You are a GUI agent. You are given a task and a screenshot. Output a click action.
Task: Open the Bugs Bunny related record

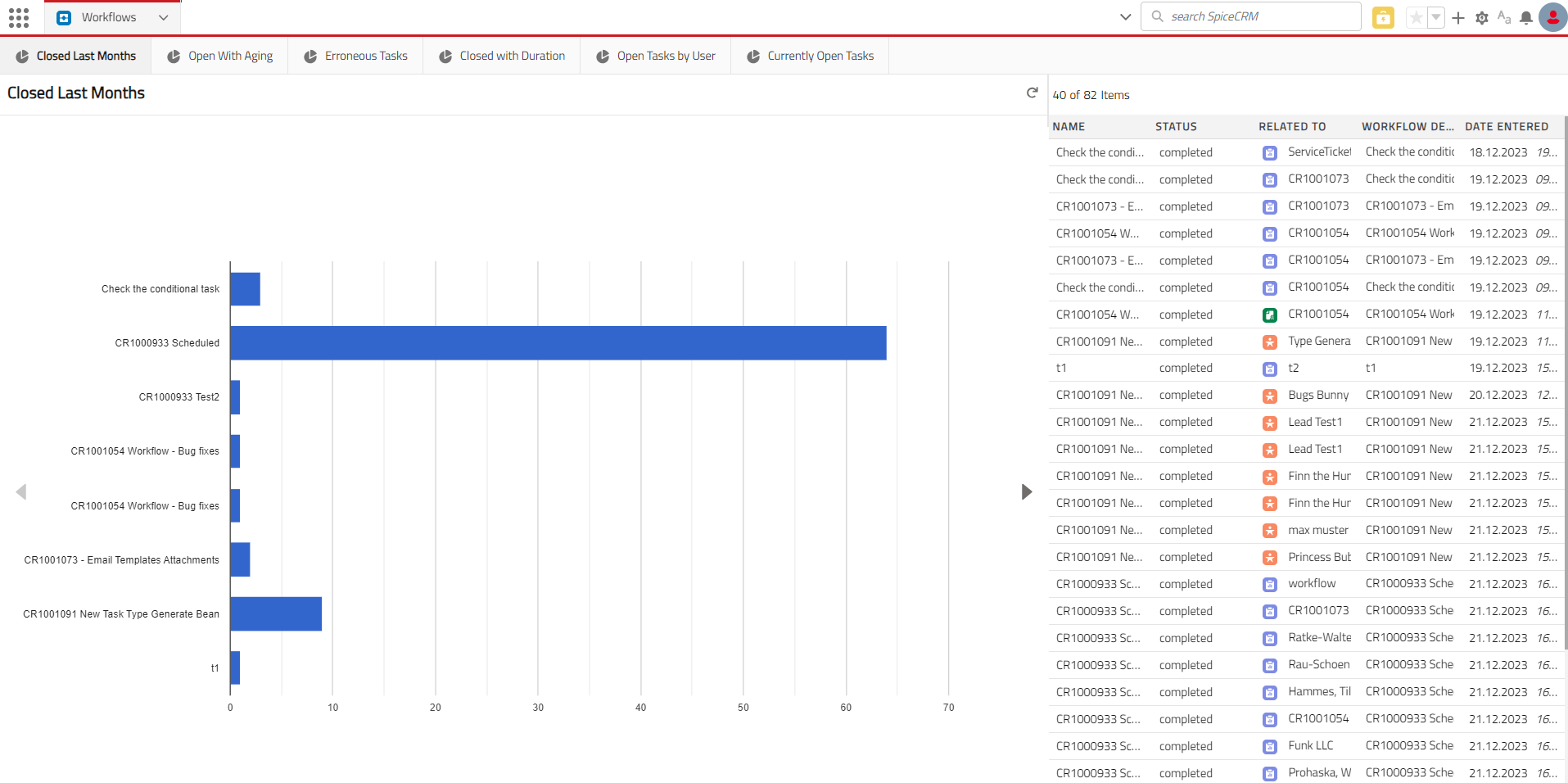point(1317,395)
